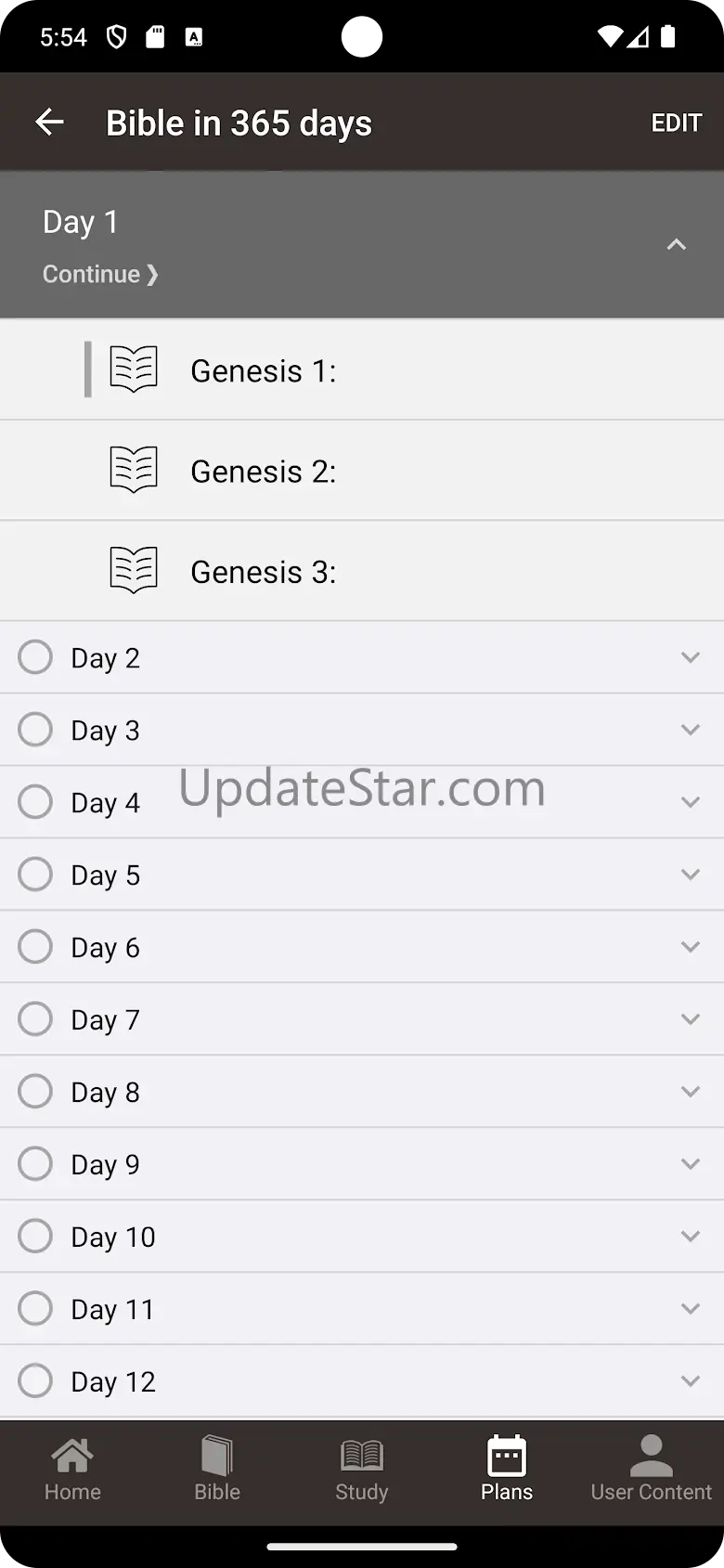The height and width of the screenshot is (1568, 724).
Task: Mark Day 5 as complete
Action: pyautogui.click(x=35, y=875)
